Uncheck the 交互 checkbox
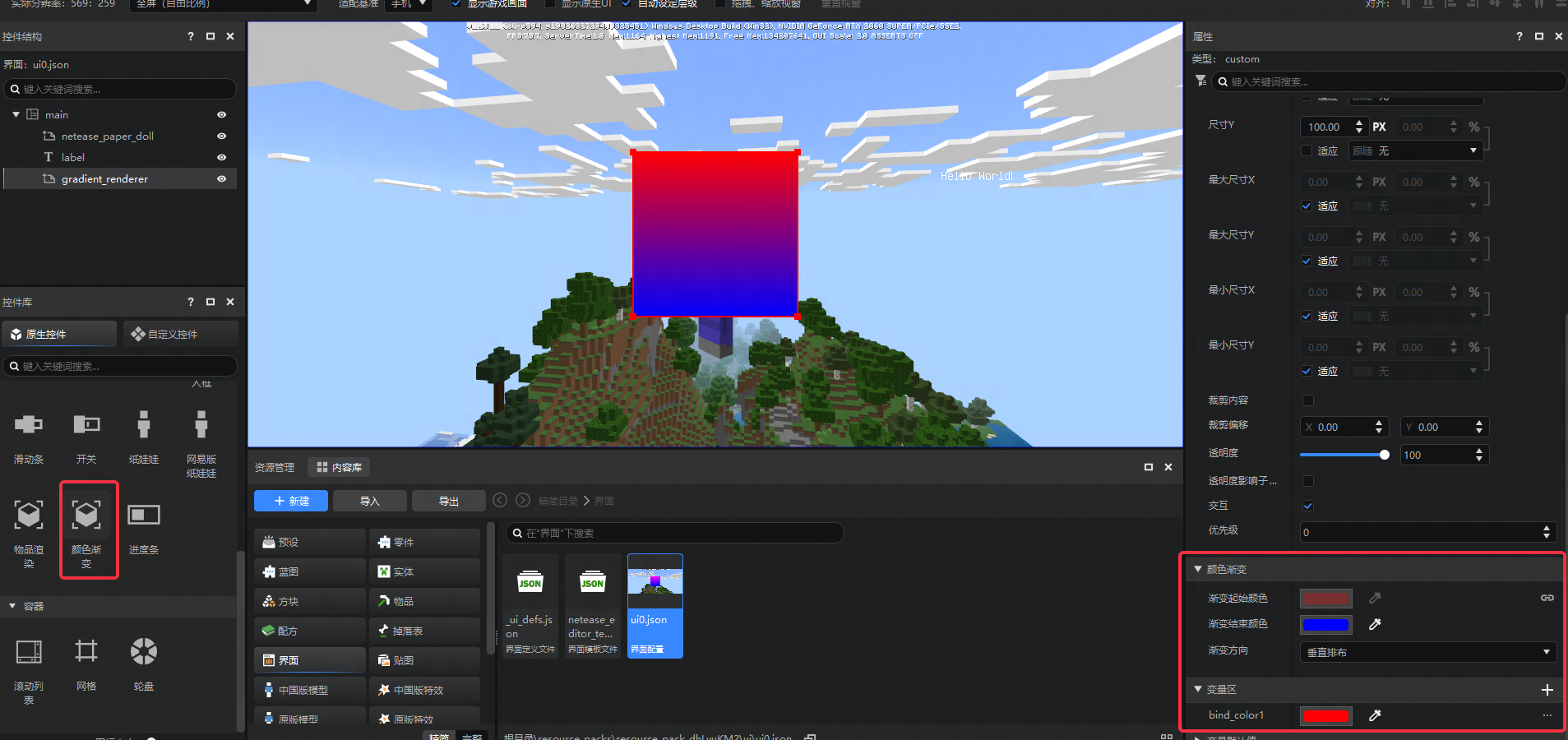Viewport: 1568px width, 740px height. [x=1308, y=506]
